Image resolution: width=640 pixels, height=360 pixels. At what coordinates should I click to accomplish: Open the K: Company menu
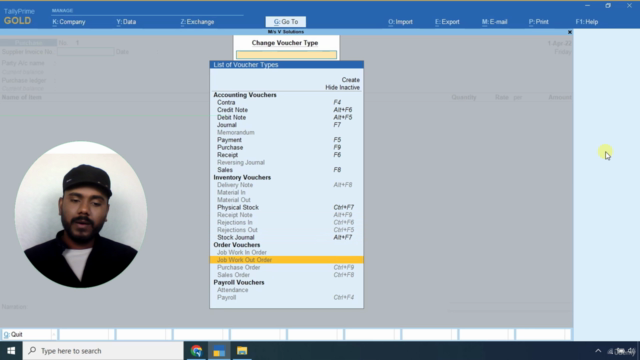69,22
